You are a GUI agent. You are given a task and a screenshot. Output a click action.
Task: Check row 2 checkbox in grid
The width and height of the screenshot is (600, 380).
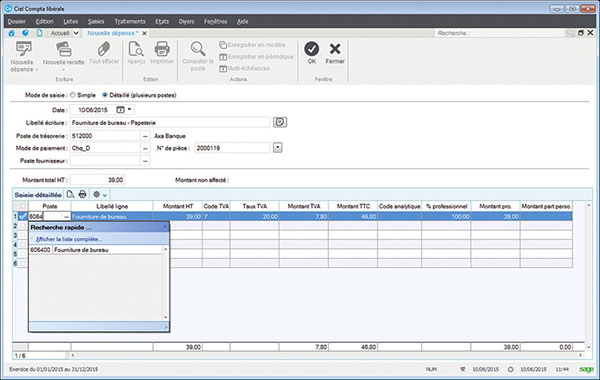(x=23, y=226)
